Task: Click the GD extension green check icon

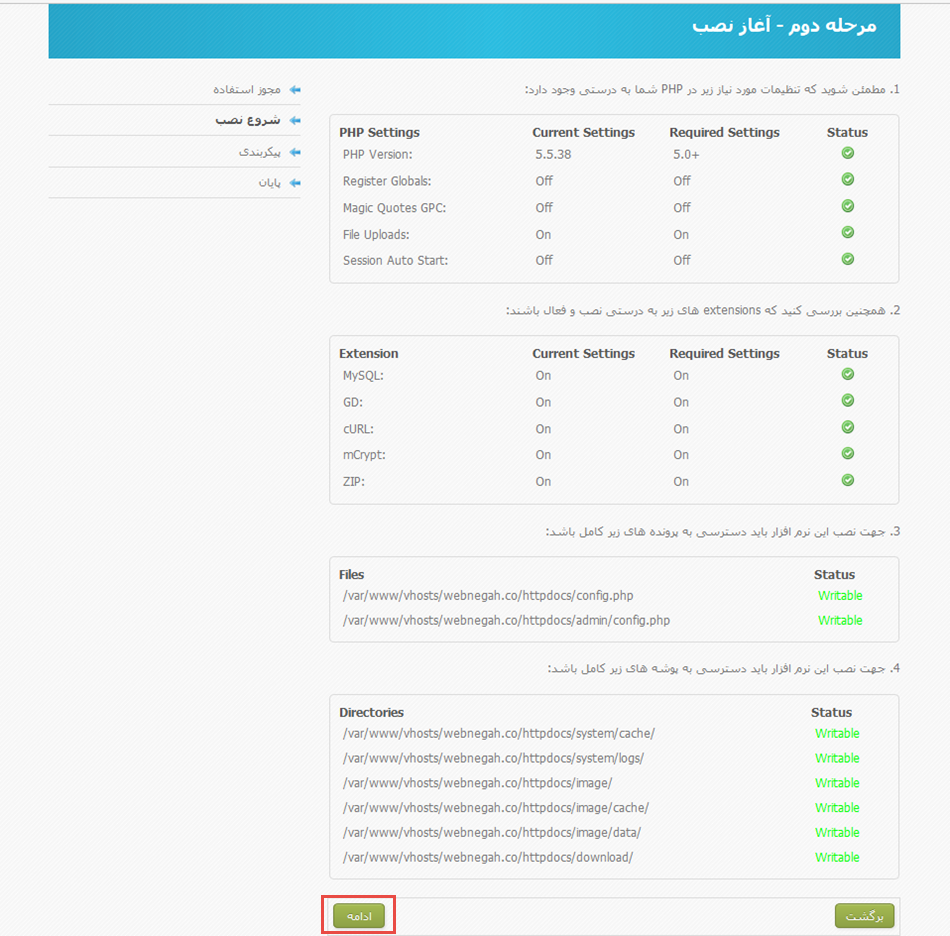Action: click(847, 401)
